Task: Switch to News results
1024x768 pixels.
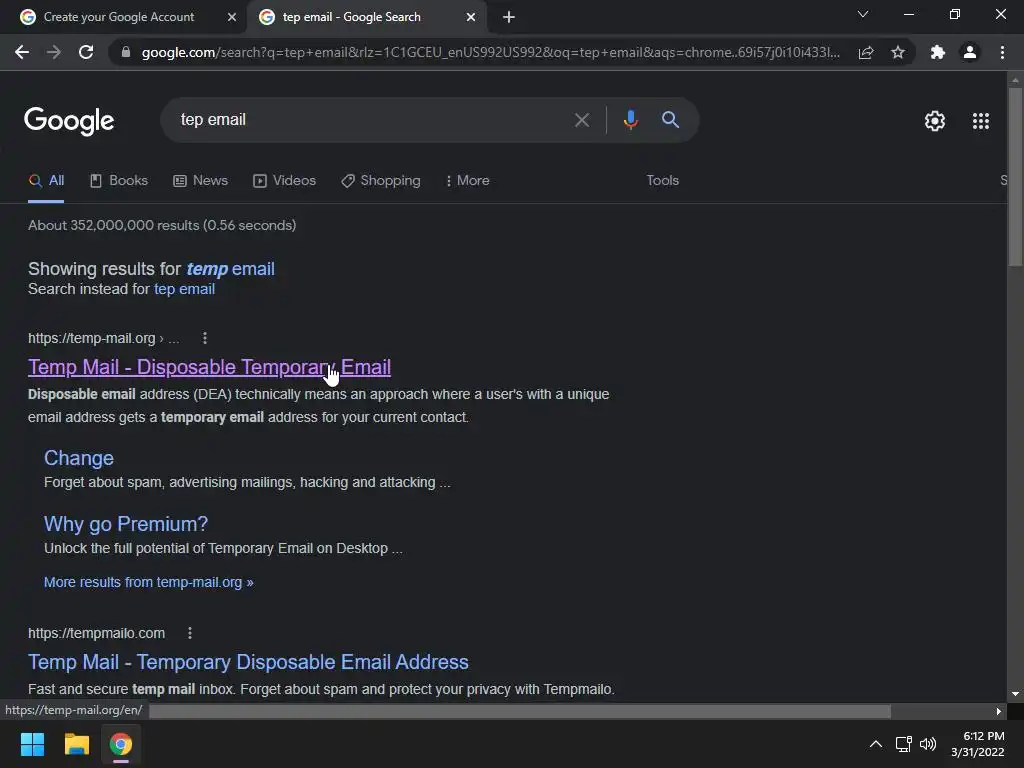Action: coord(200,180)
